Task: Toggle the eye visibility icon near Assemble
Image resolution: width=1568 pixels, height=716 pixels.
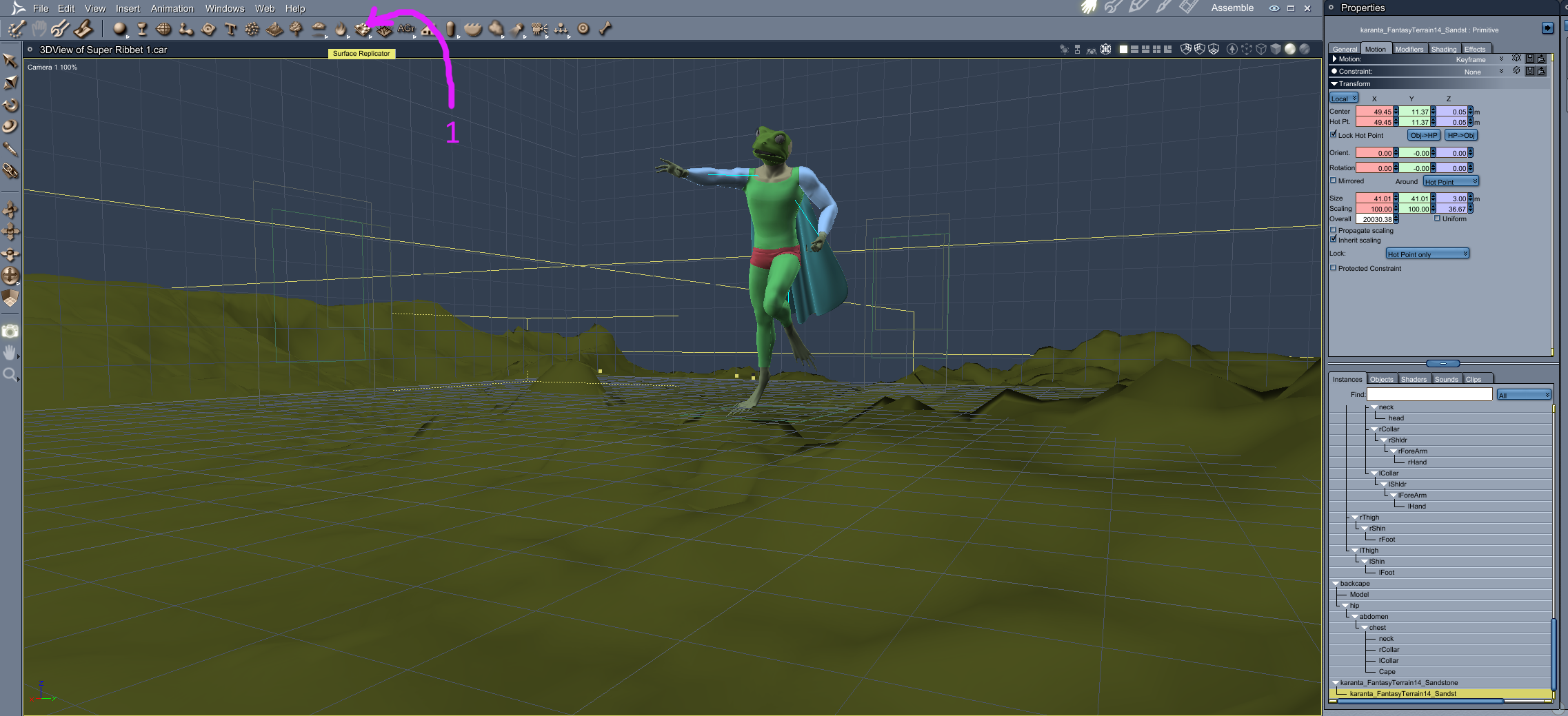Action: [x=1274, y=8]
